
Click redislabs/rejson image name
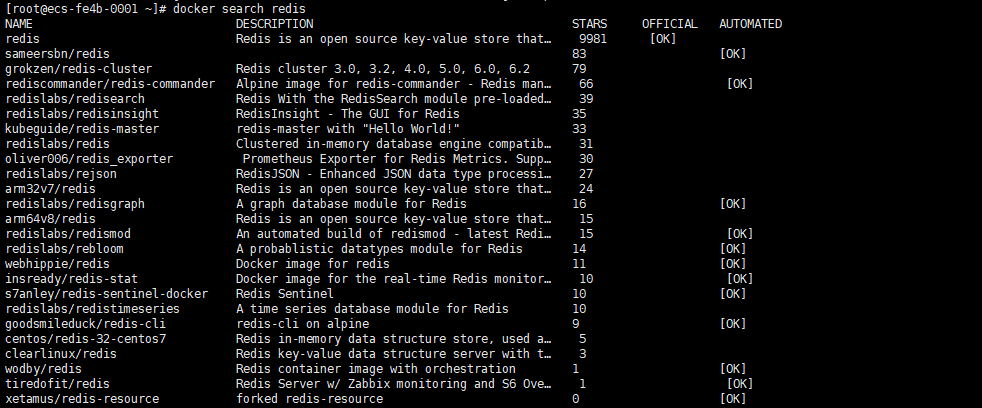pos(61,174)
